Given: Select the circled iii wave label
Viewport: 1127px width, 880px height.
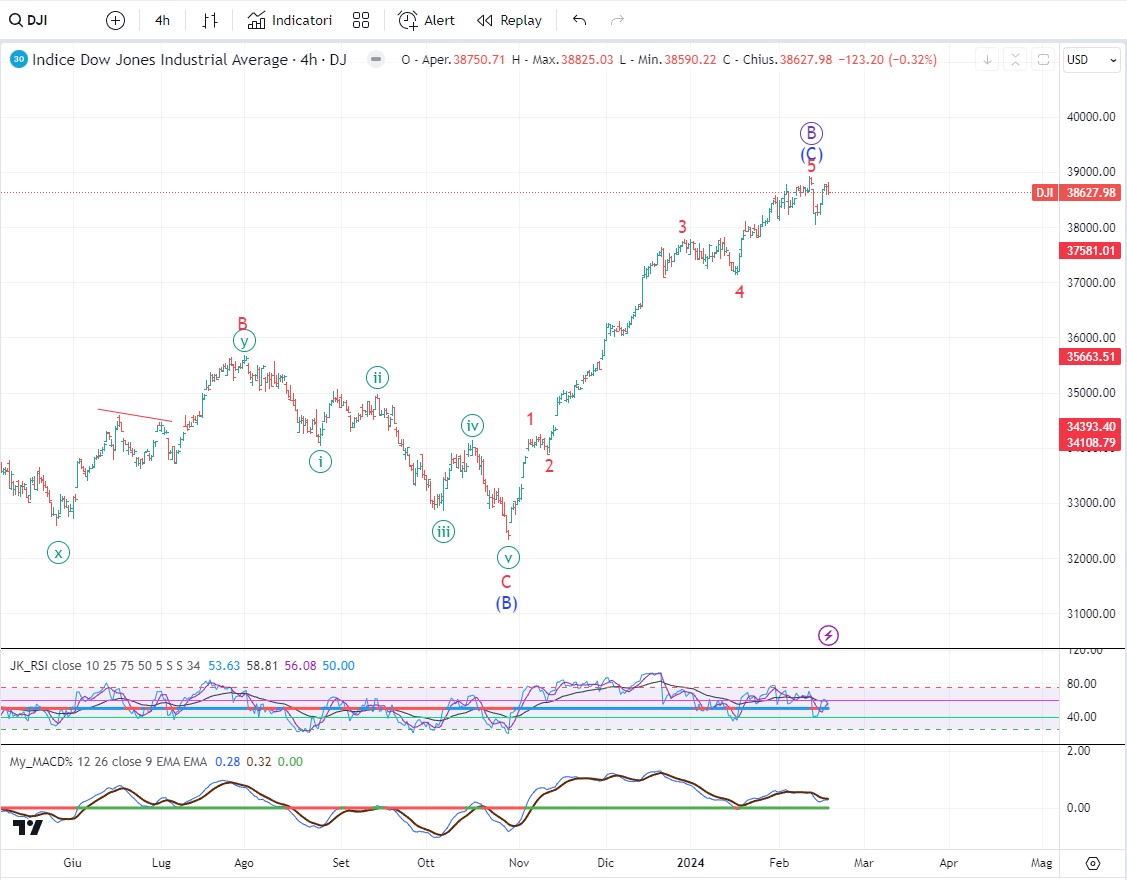Looking at the screenshot, I should [x=443, y=532].
